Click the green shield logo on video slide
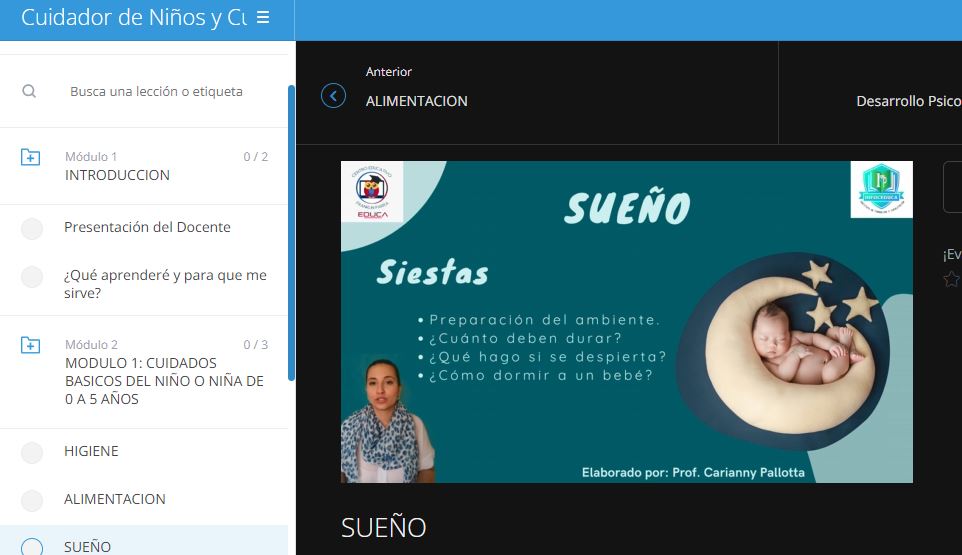Screen dimensions: 962x555 coord(881,189)
